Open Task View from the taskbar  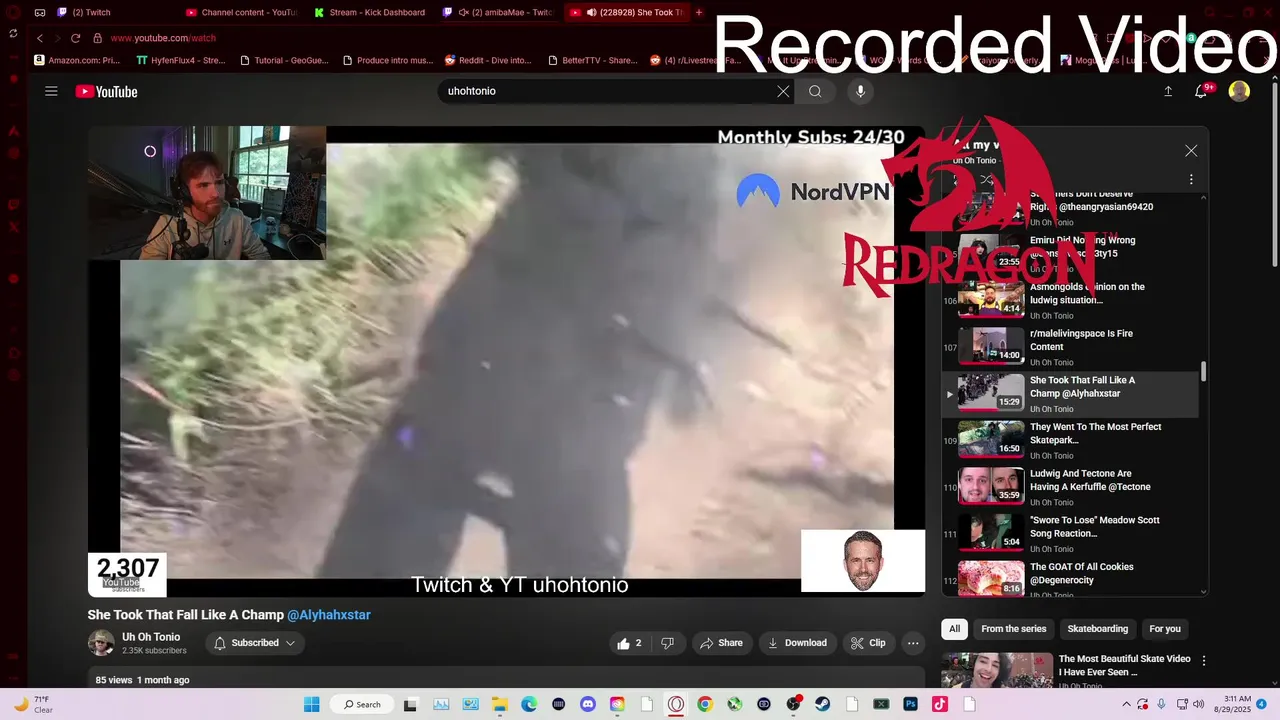click(x=410, y=704)
